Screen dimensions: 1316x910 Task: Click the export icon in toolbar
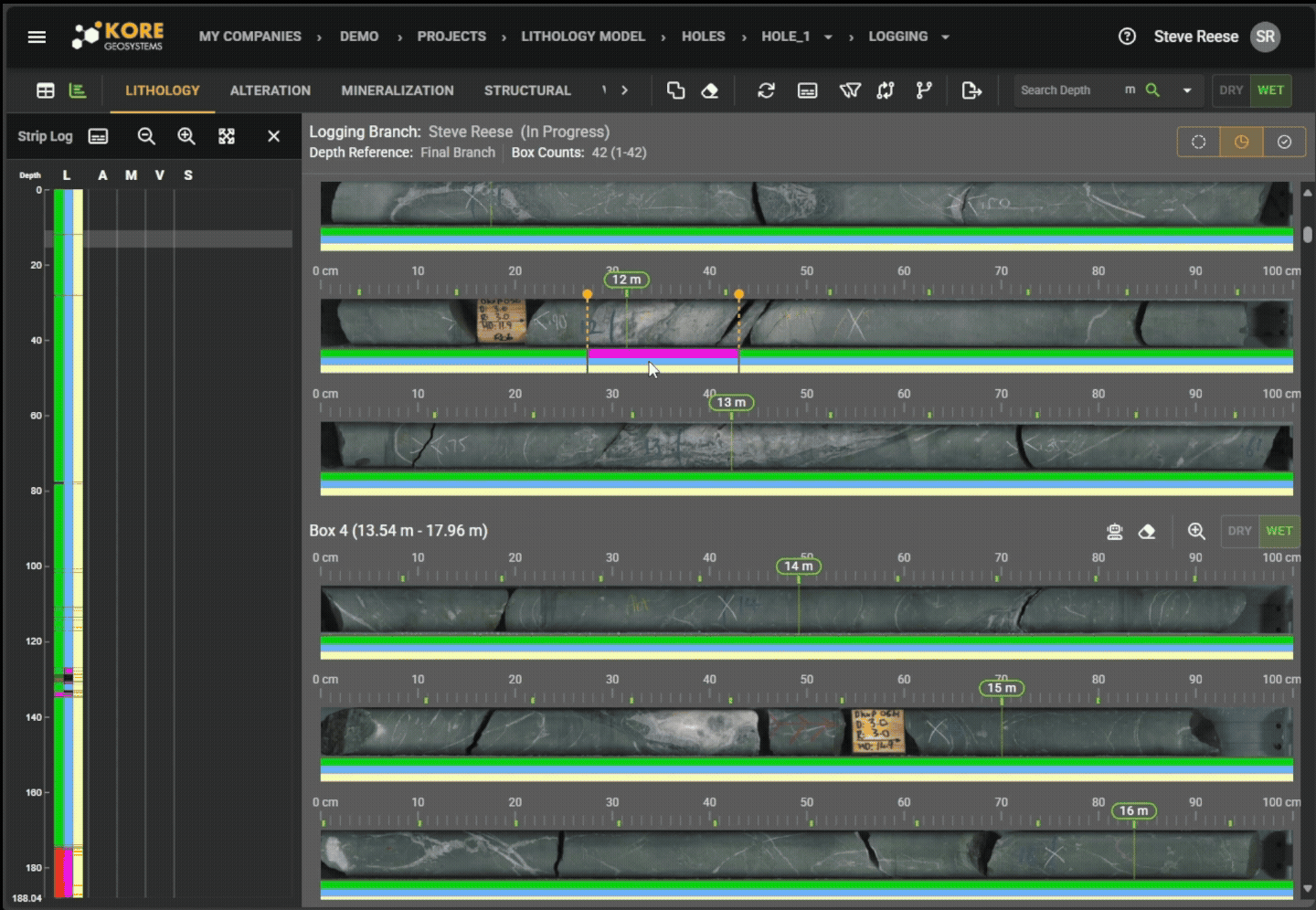[971, 90]
